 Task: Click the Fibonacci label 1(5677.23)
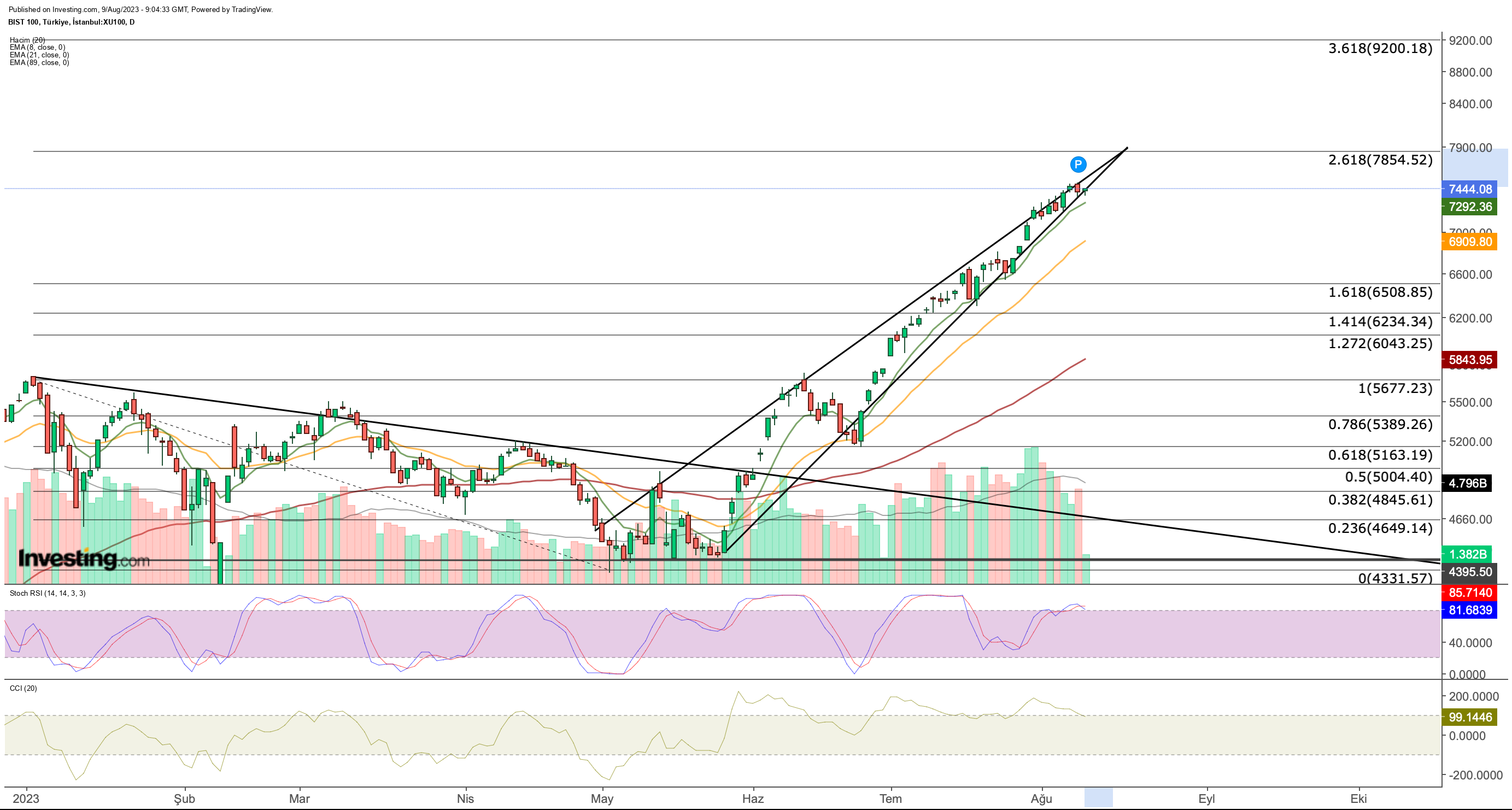[1395, 389]
